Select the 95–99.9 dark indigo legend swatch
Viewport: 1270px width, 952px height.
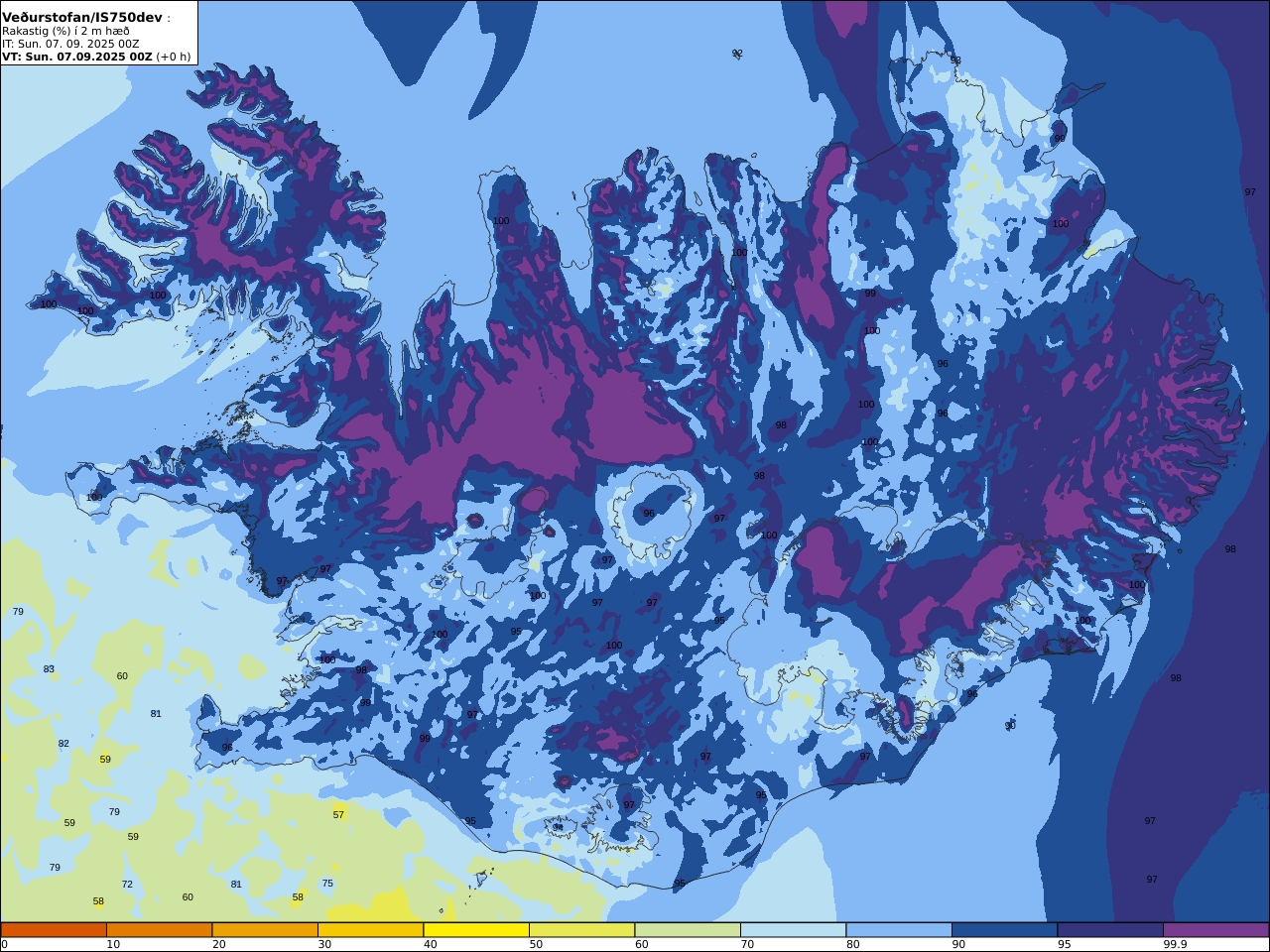coord(1110,930)
